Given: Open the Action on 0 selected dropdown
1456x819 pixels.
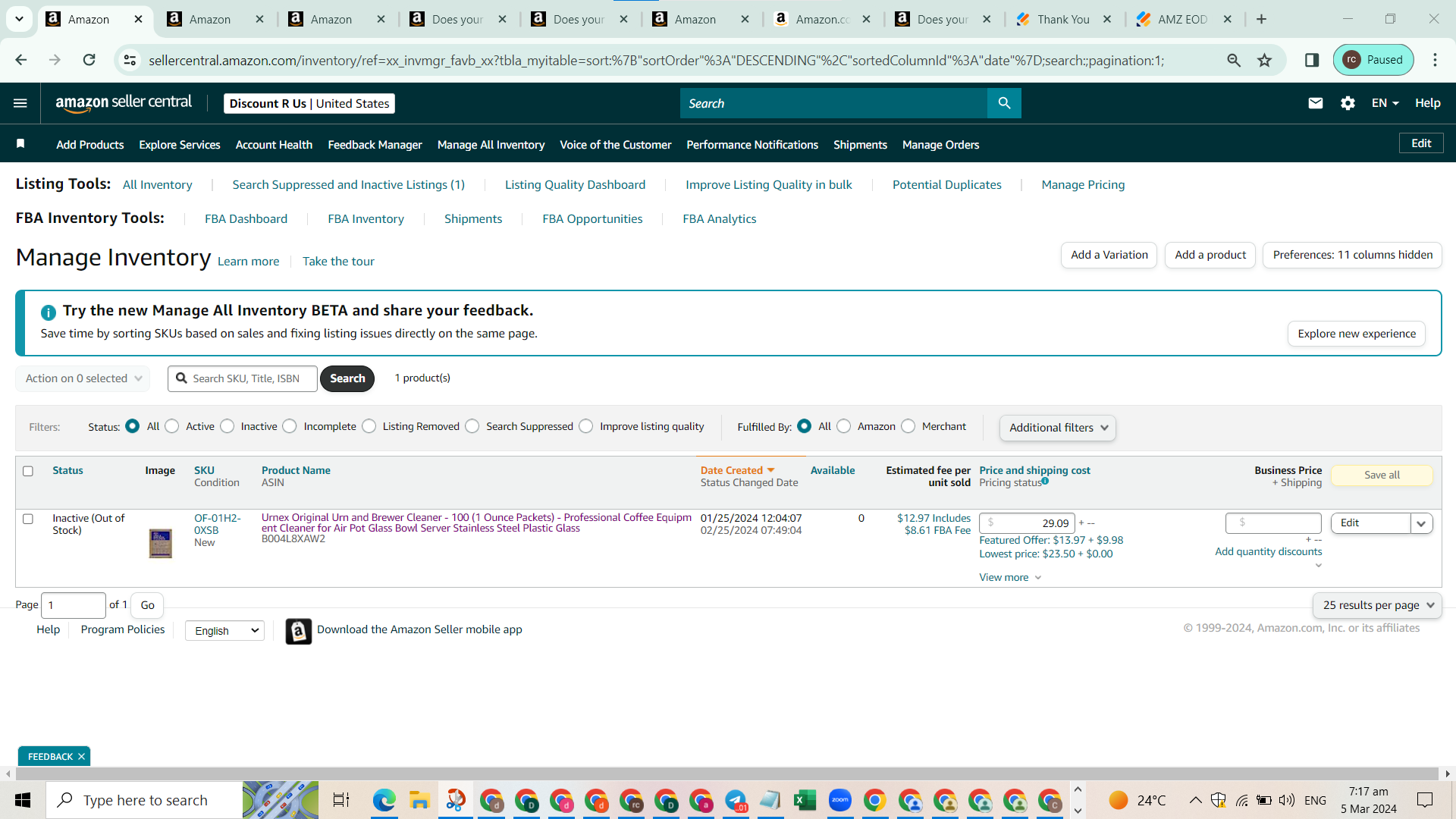Looking at the screenshot, I should coord(83,378).
